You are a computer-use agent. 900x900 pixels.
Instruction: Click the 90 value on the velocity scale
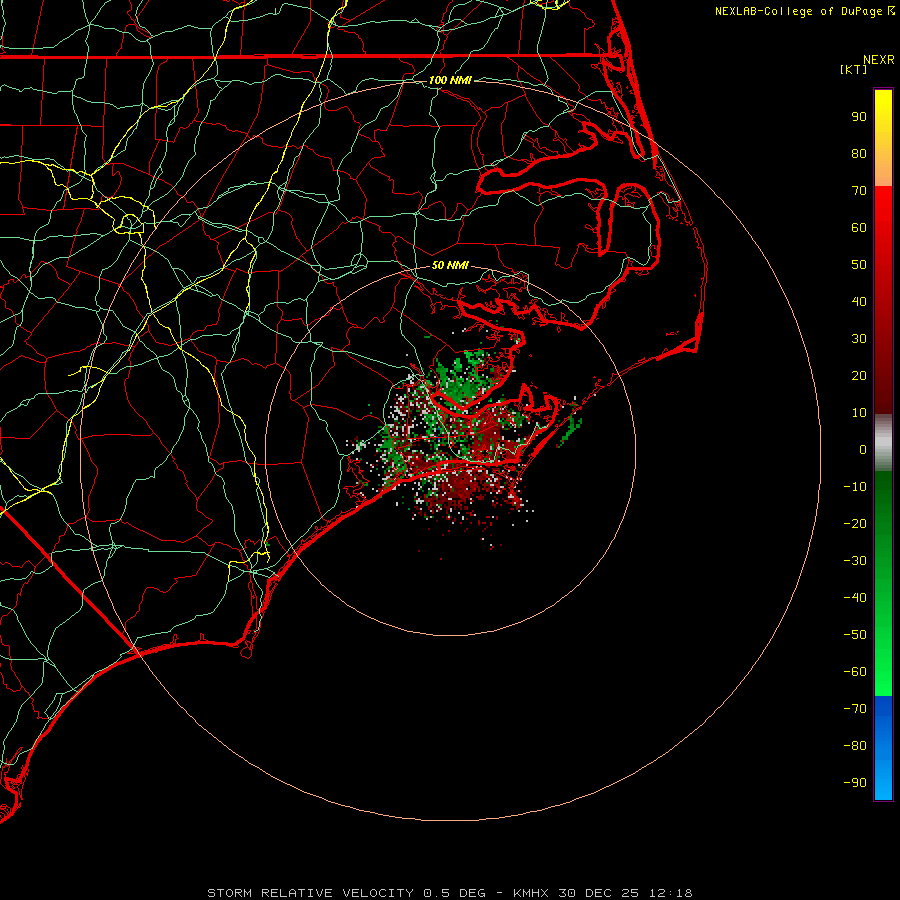point(859,117)
